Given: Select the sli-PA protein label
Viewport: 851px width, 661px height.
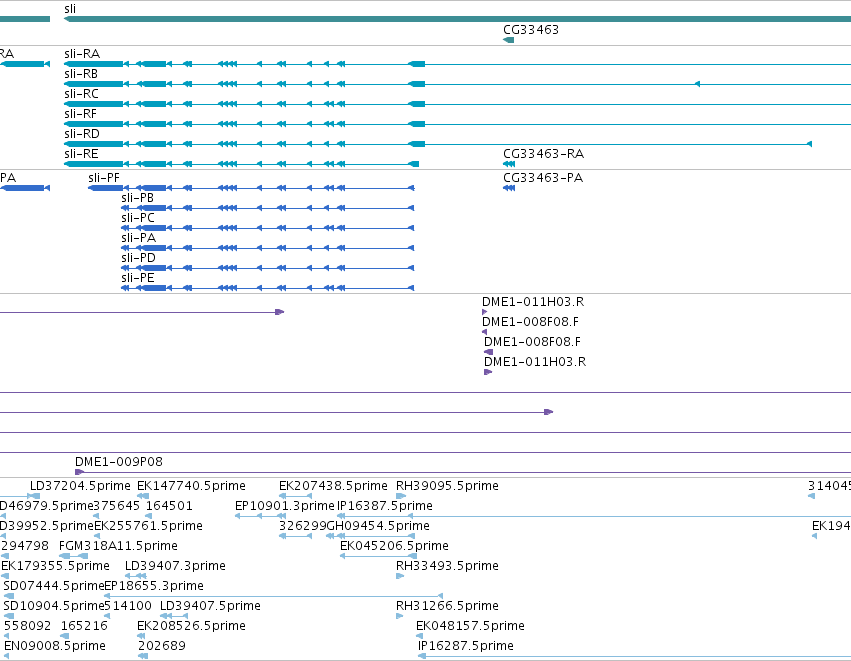Looking at the screenshot, I should [x=139, y=238].
